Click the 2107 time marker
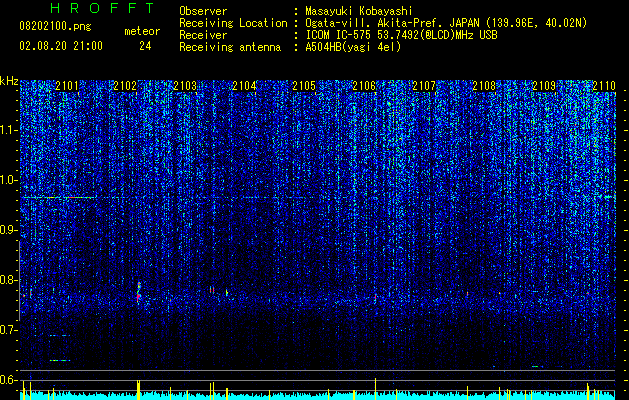Screen dimensions: 629x400 pos(424,86)
